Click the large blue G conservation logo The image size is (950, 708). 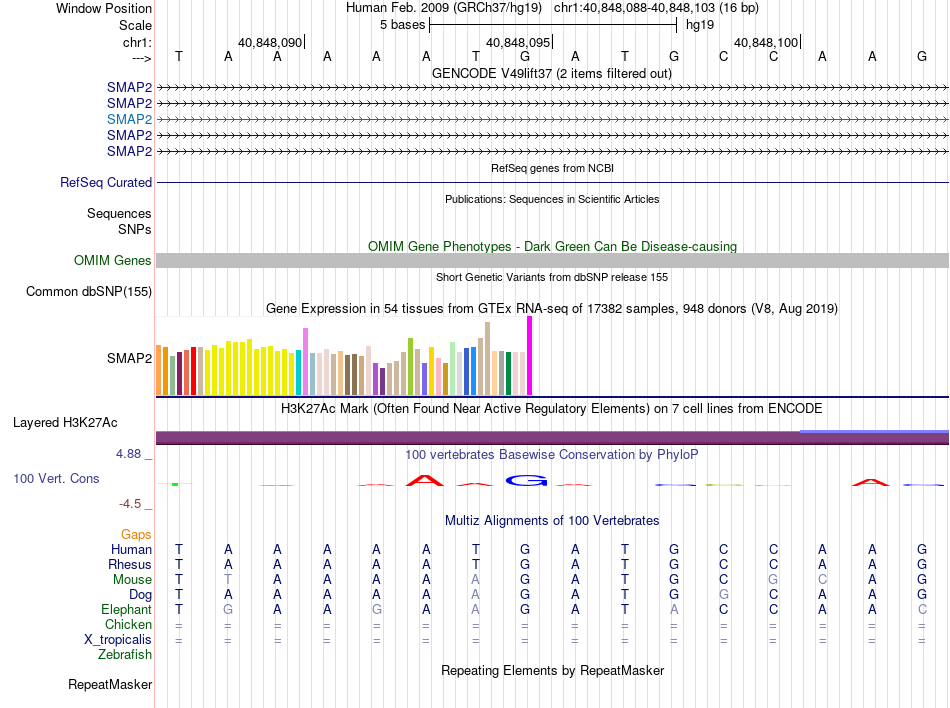point(526,481)
